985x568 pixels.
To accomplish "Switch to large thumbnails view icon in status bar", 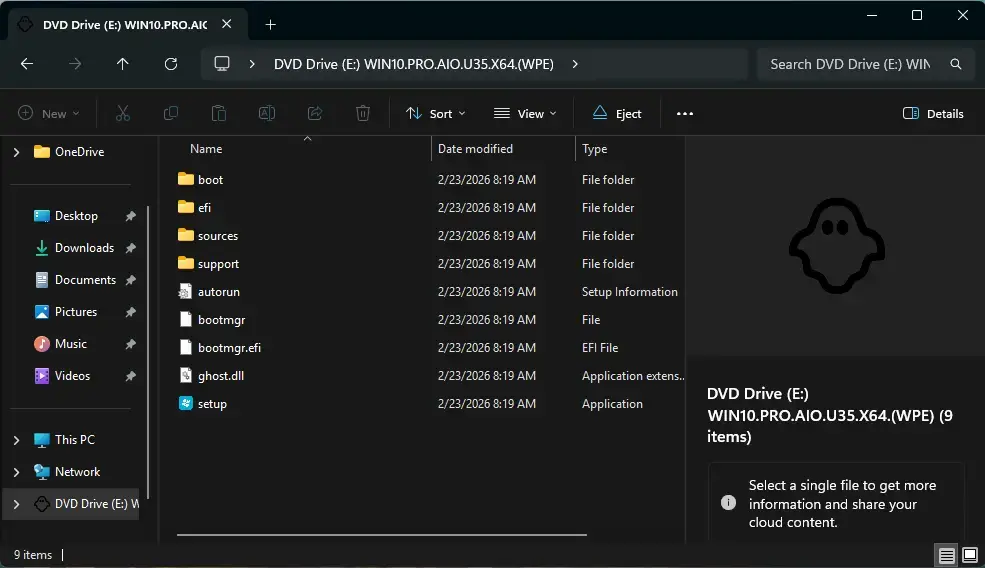I will (970, 555).
